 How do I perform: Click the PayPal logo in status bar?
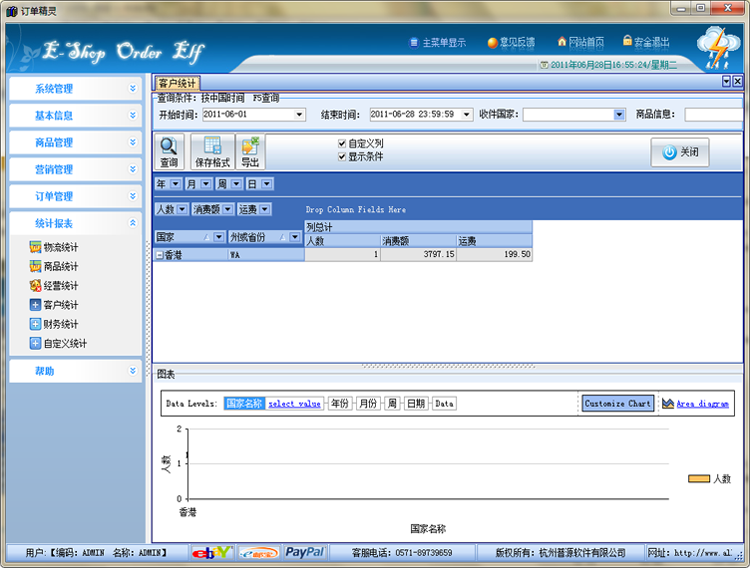click(x=305, y=553)
